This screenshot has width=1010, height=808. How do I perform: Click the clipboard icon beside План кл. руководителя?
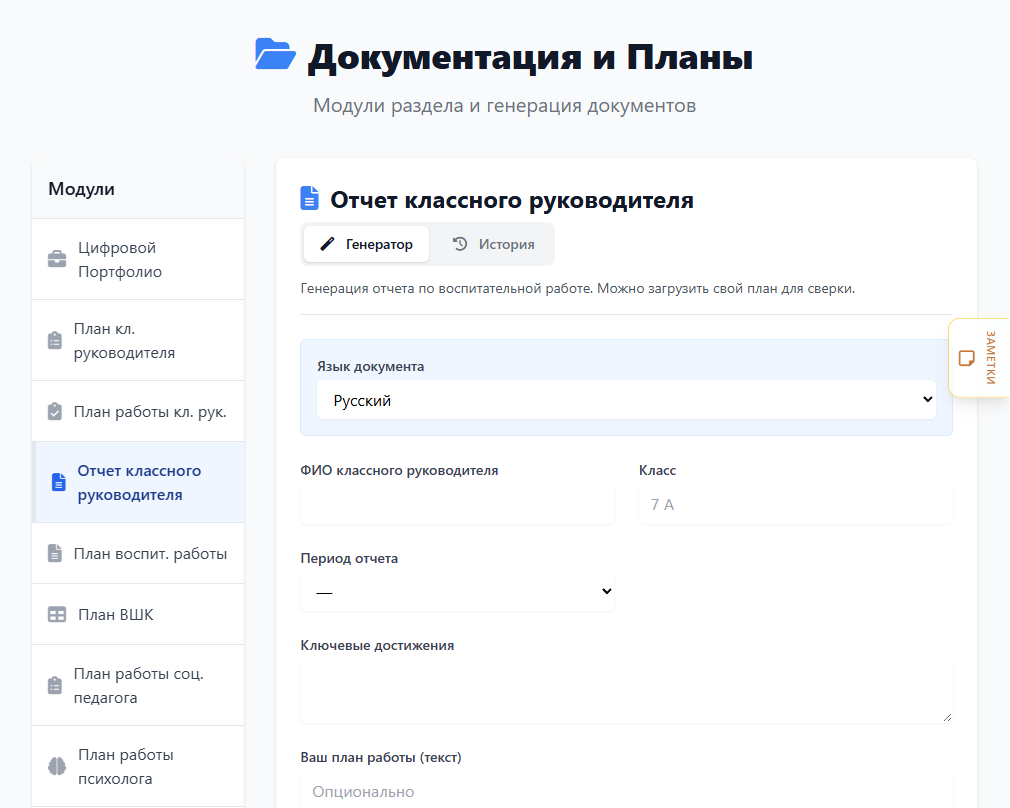point(55,340)
